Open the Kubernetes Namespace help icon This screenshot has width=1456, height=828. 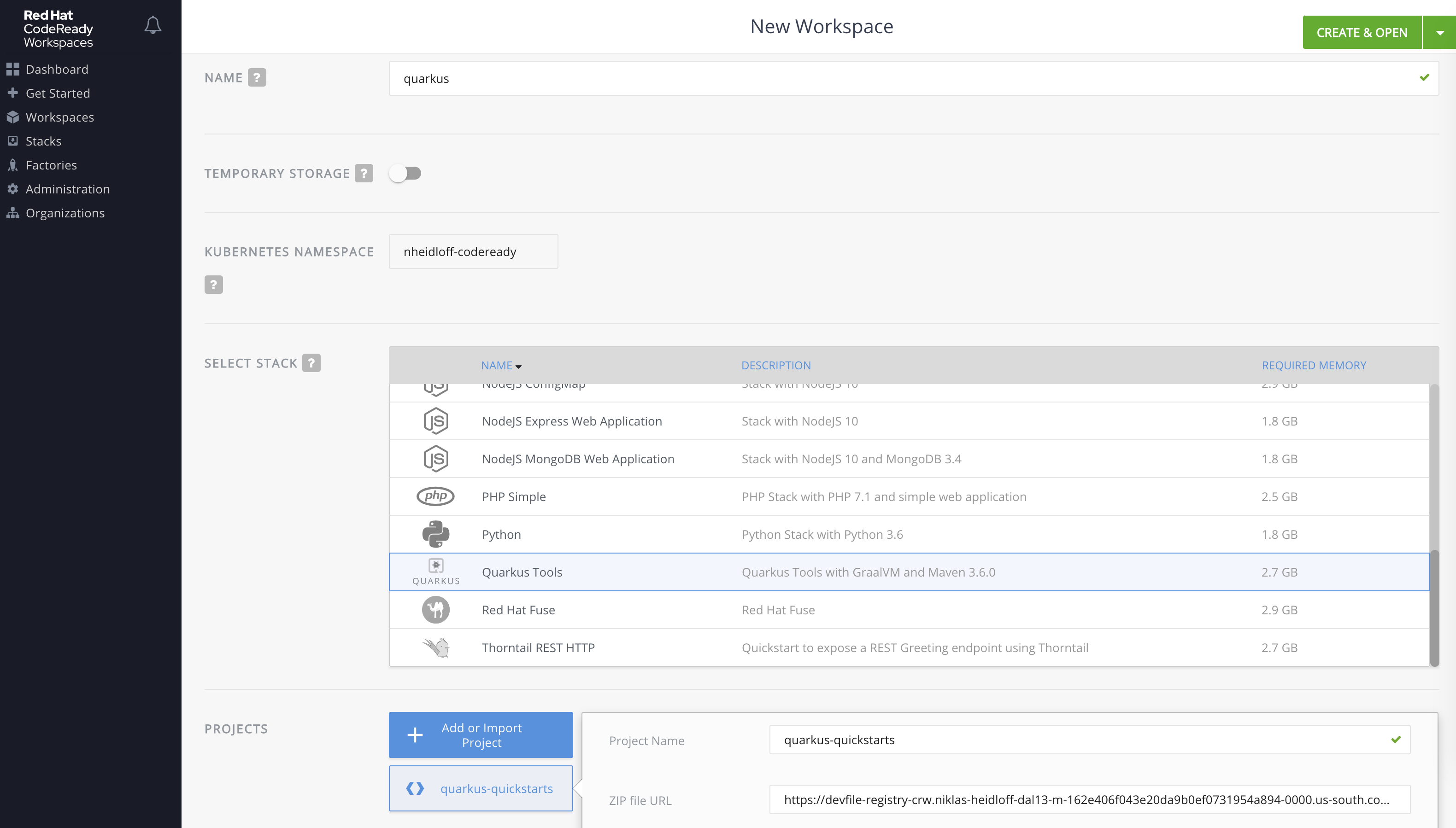pos(213,284)
